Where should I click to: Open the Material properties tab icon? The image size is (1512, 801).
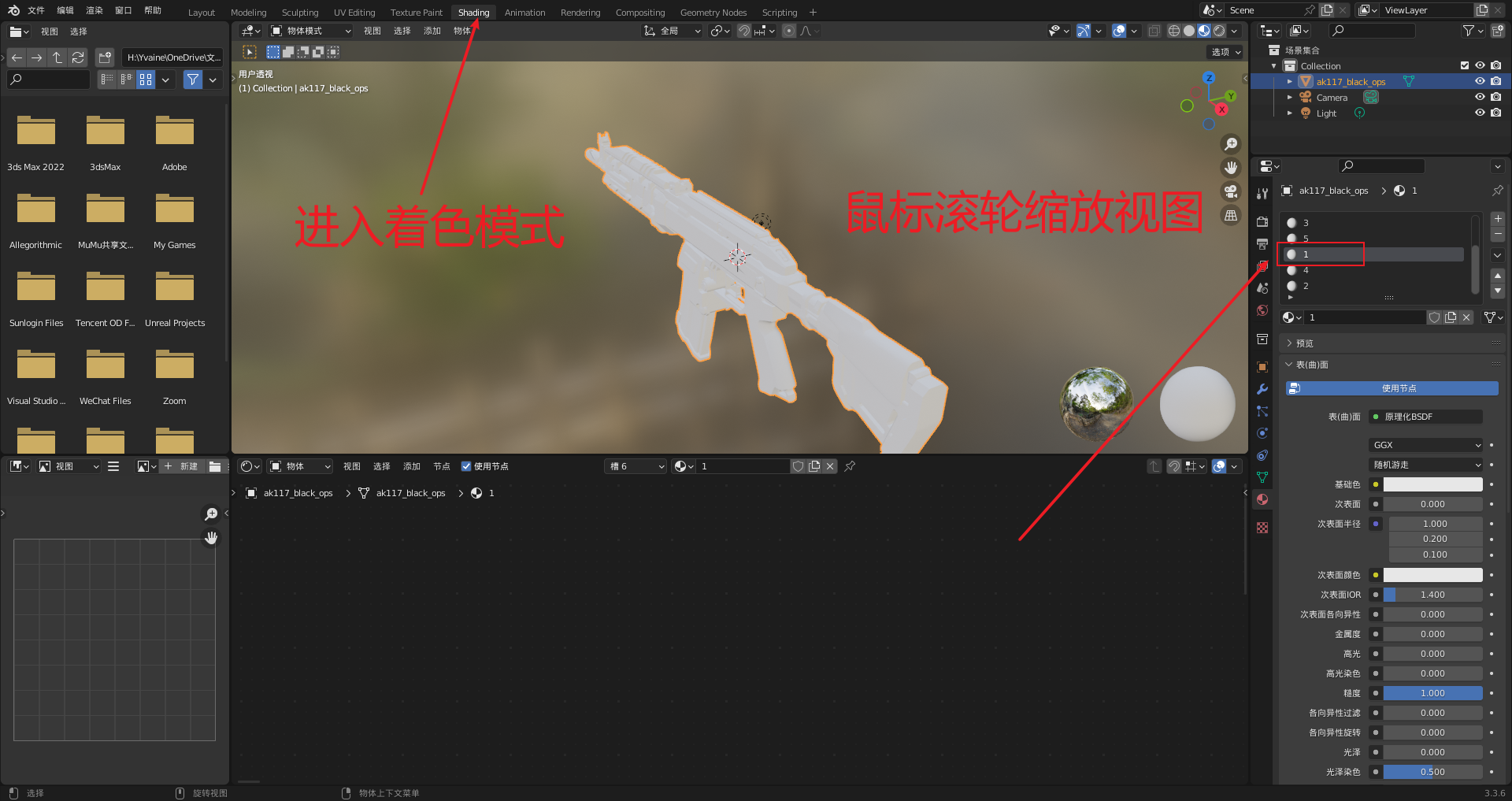[1262, 499]
